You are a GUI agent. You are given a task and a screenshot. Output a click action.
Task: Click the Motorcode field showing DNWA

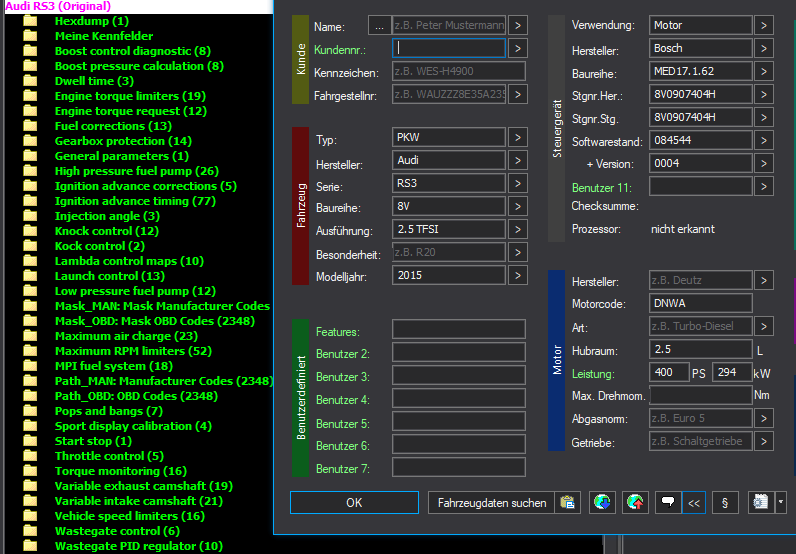point(701,303)
